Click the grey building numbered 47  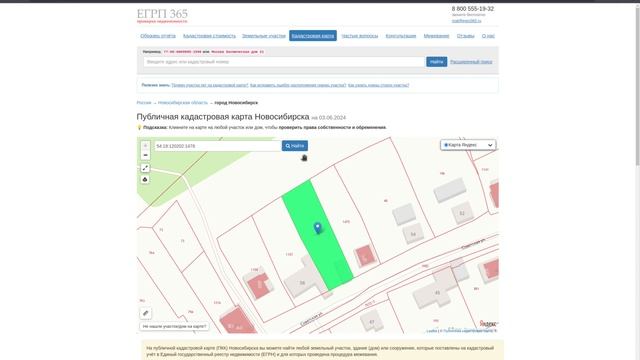pyautogui.click(x=372, y=321)
